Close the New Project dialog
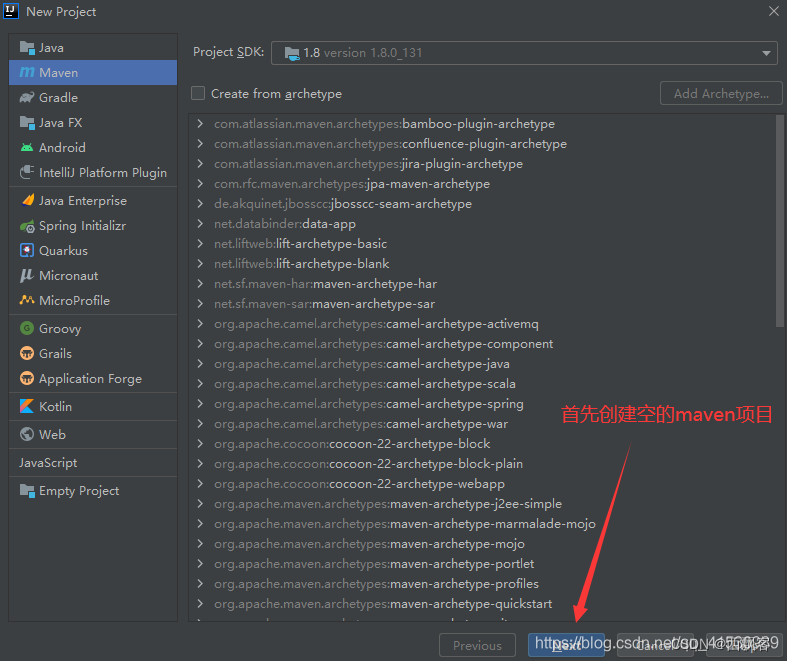The image size is (787, 661). click(x=773, y=11)
